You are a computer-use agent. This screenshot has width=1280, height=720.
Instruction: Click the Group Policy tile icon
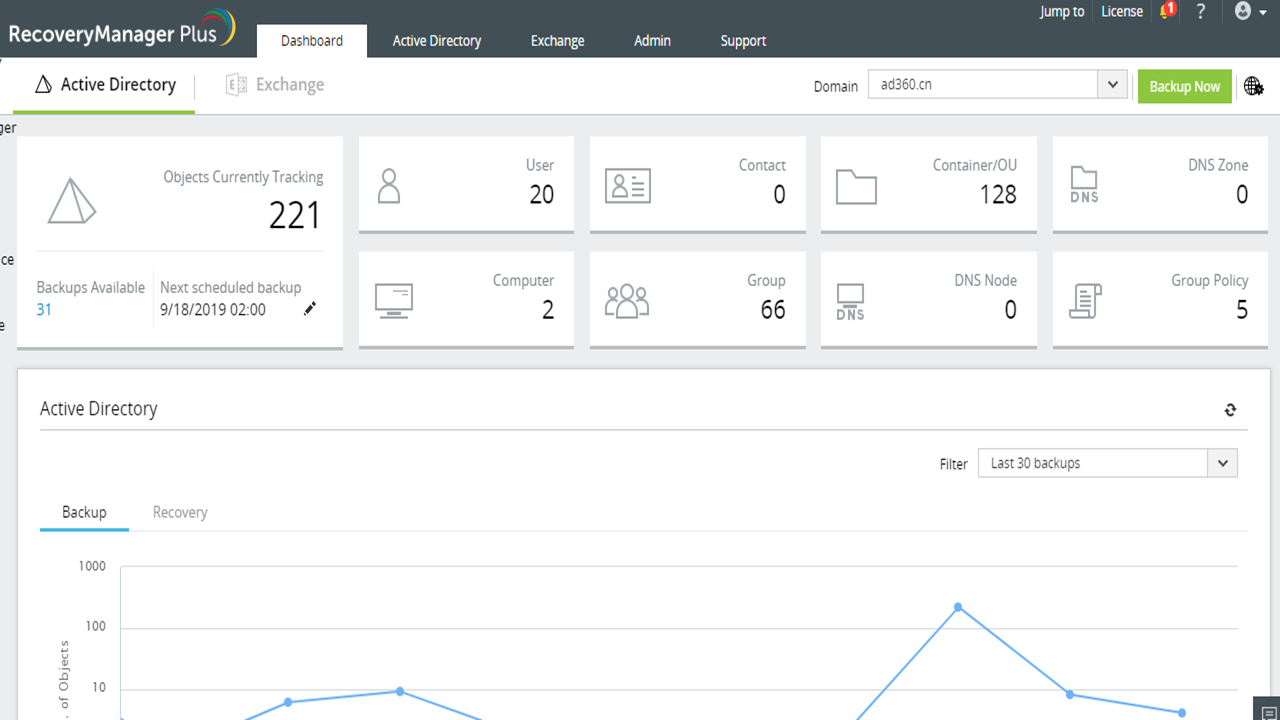(1084, 301)
